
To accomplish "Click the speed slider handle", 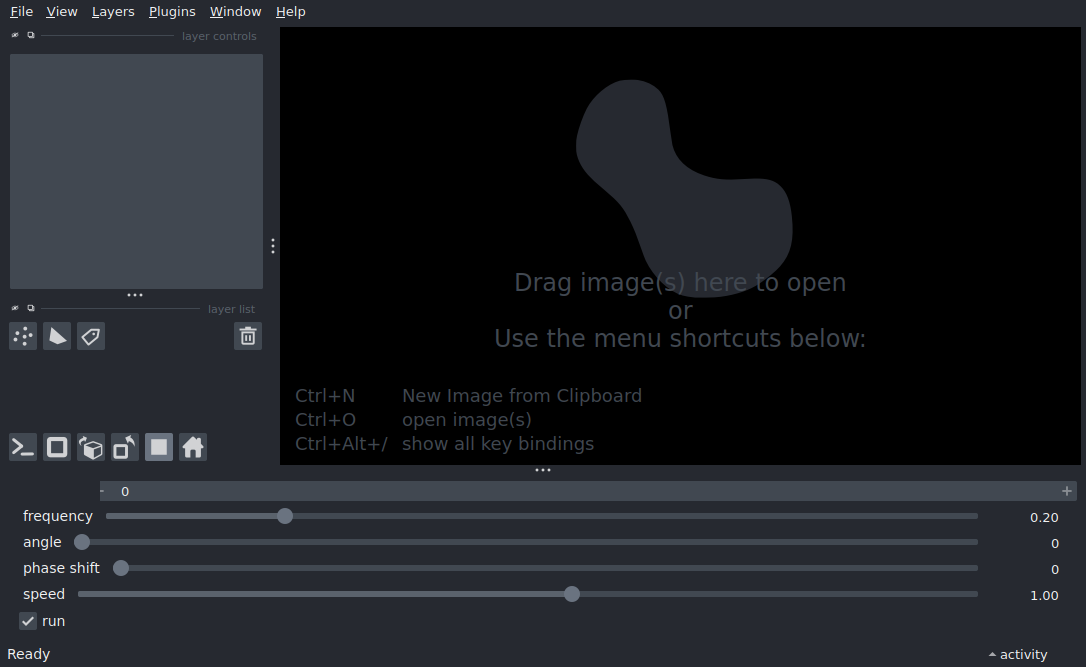I will click(x=571, y=594).
